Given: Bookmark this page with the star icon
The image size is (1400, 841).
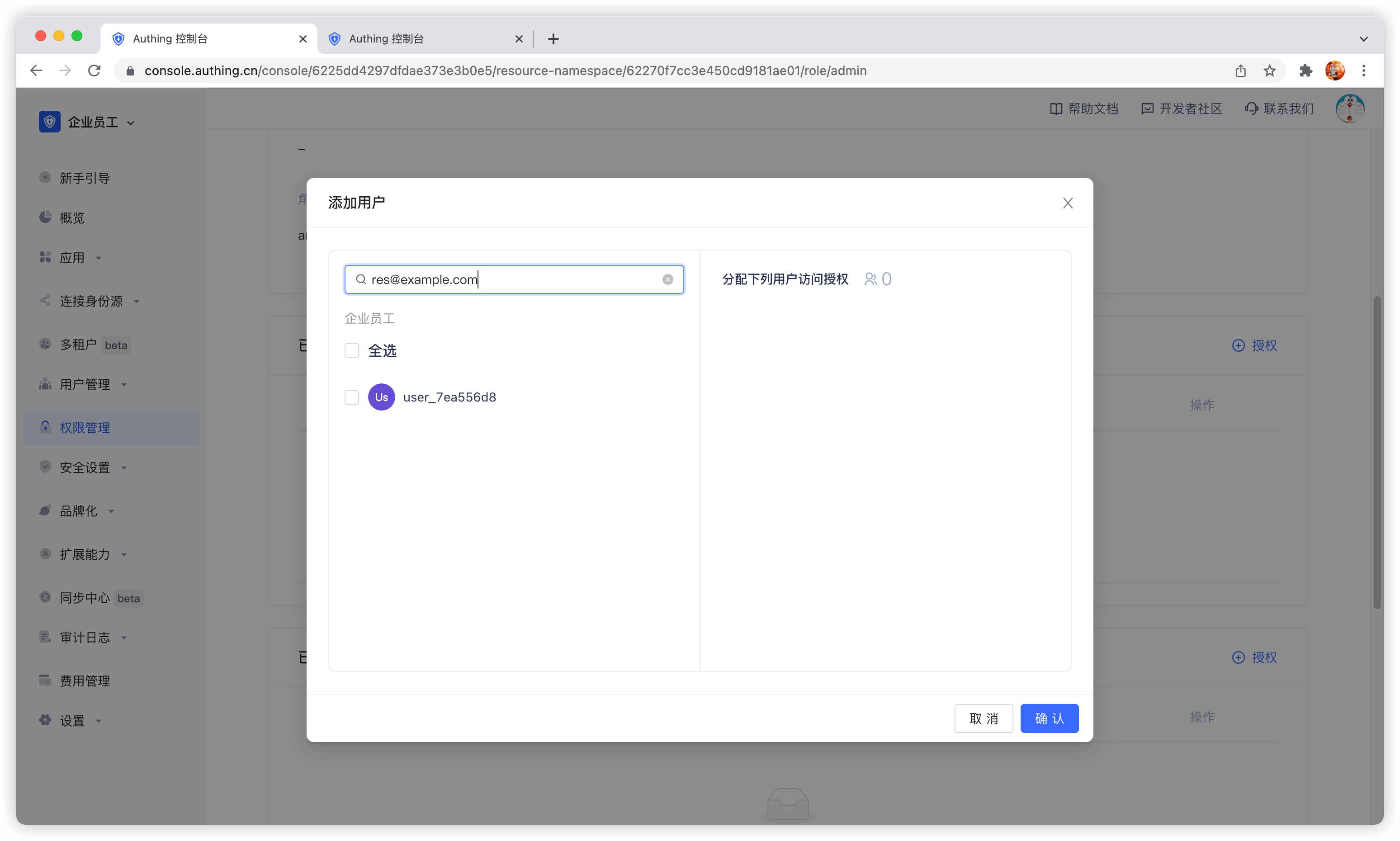Looking at the screenshot, I should (x=1270, y=71).
